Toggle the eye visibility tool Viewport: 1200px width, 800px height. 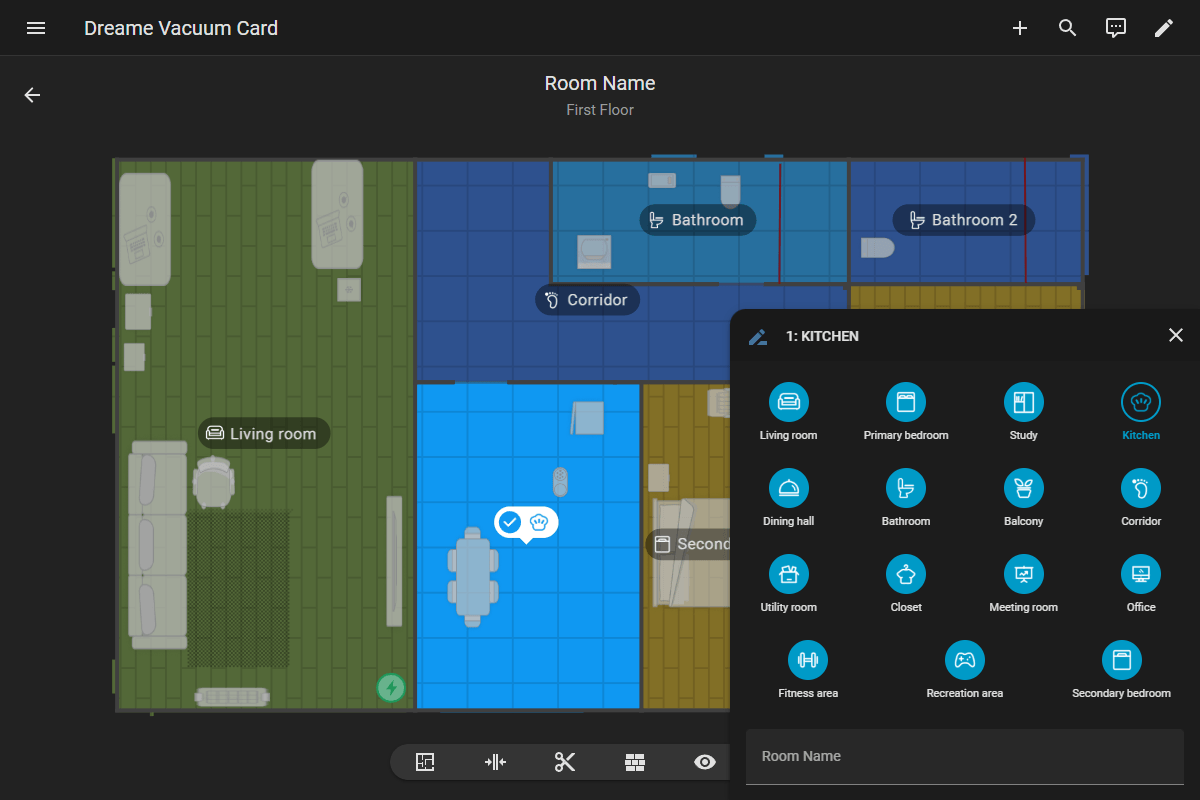(x=705, y=763)
